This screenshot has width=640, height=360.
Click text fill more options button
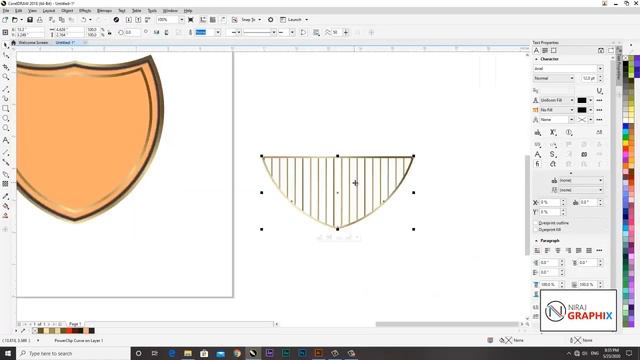(x=599, y=100)
